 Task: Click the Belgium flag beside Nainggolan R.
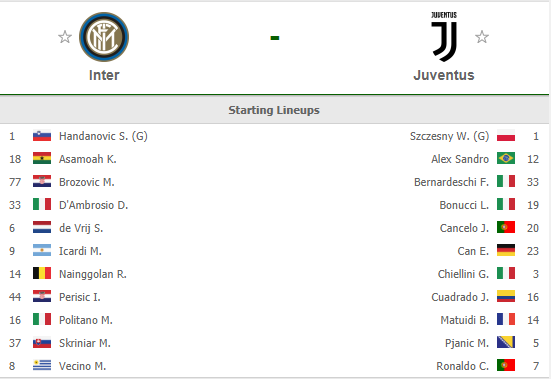click(42, 274)
